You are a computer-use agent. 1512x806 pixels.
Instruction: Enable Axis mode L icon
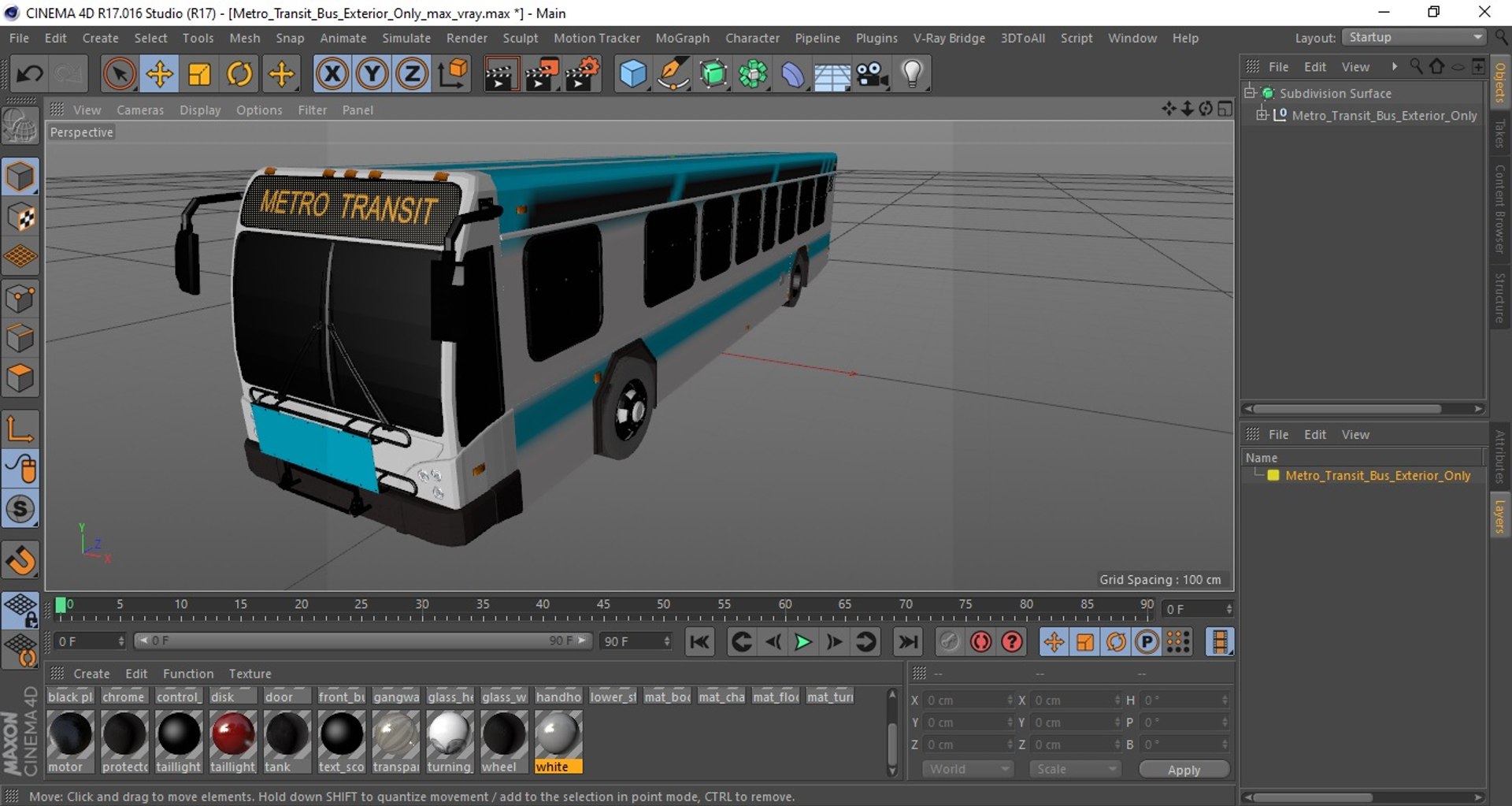pyautogui.click(x=20, y=429)
